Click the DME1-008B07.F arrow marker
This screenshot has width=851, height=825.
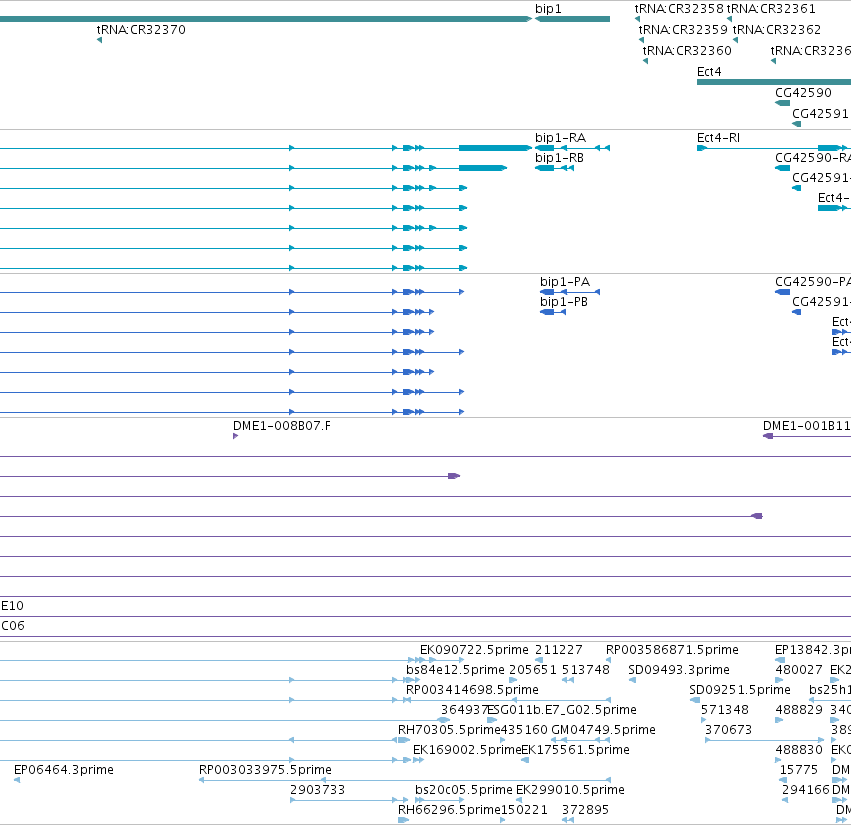[236, 436]
